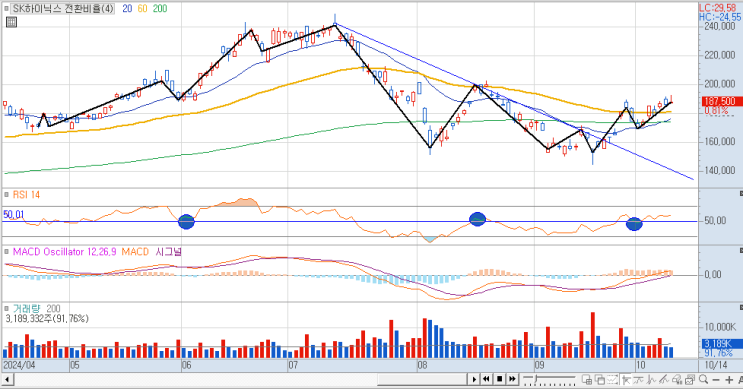
Task: Click the HC:-24.55 value
Action: click(720, 17)
